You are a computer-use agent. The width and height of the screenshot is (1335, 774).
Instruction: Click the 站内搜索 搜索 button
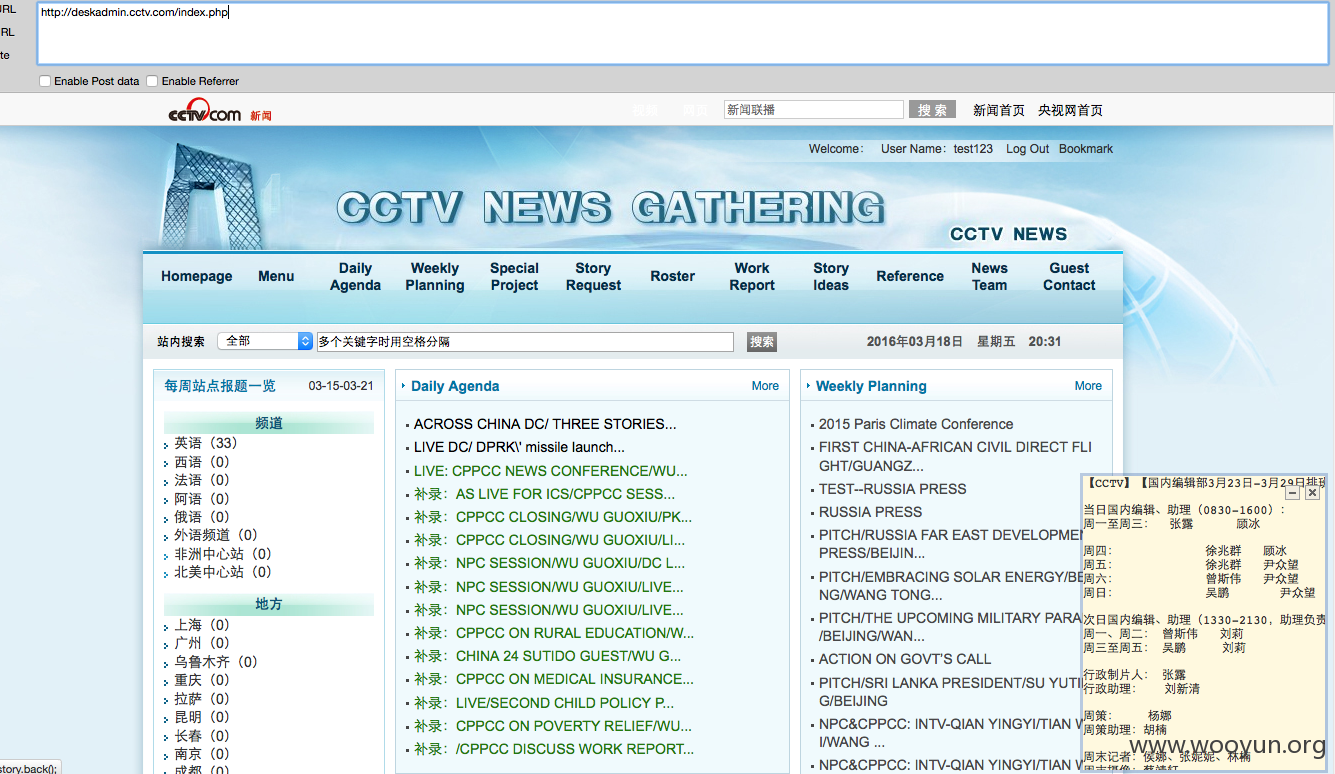click(762, 342)
